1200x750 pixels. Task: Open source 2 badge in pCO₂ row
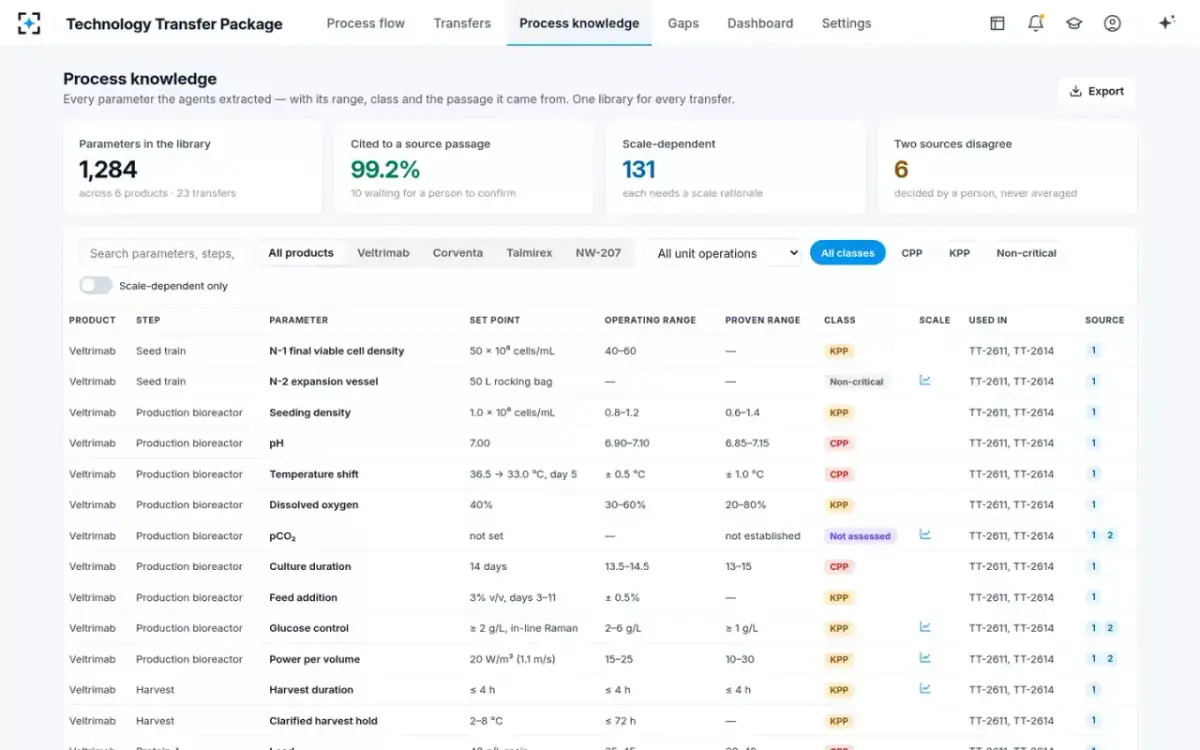point(1110,536)
